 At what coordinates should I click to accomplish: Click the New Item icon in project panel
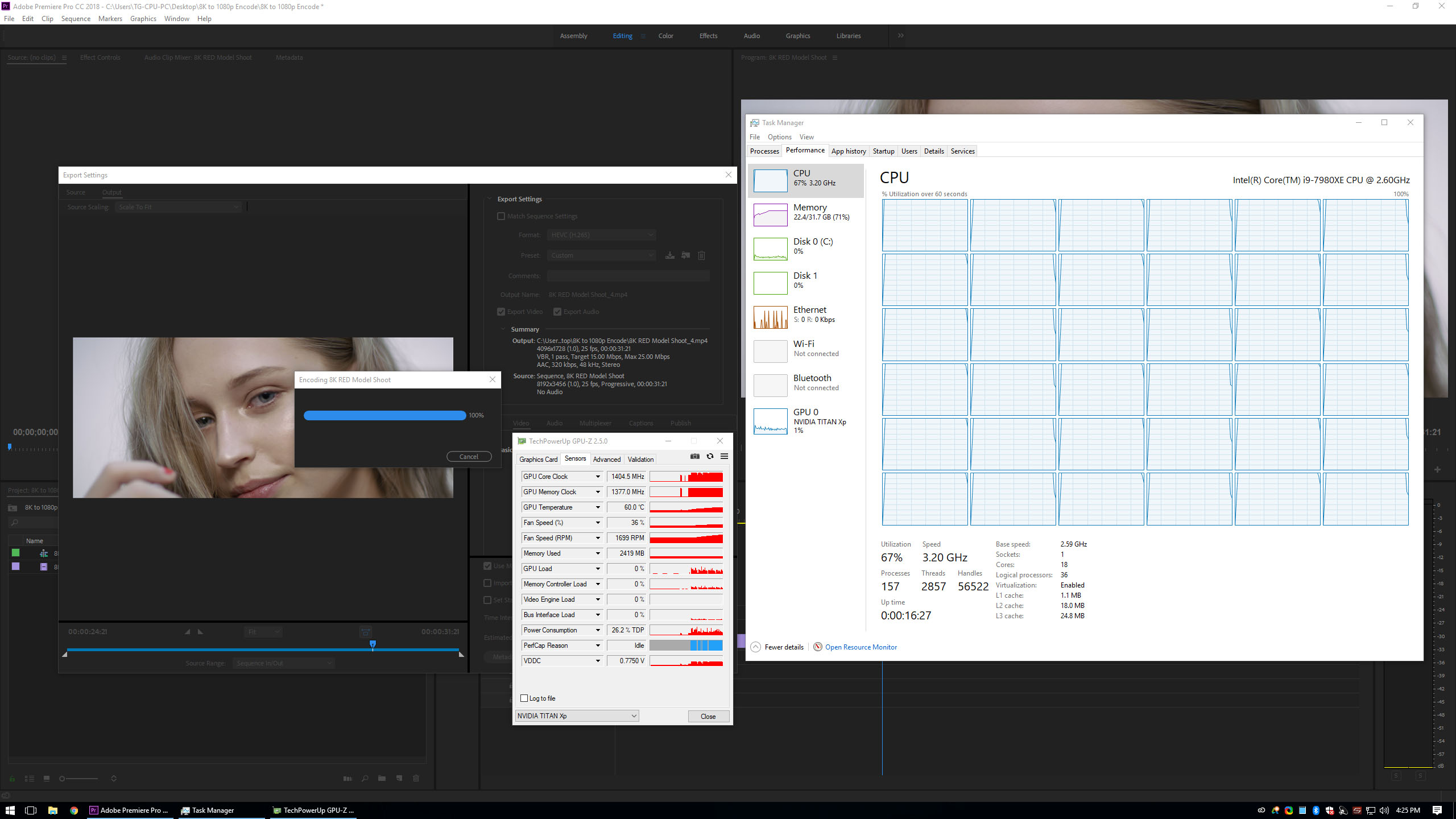click(399, 779)
